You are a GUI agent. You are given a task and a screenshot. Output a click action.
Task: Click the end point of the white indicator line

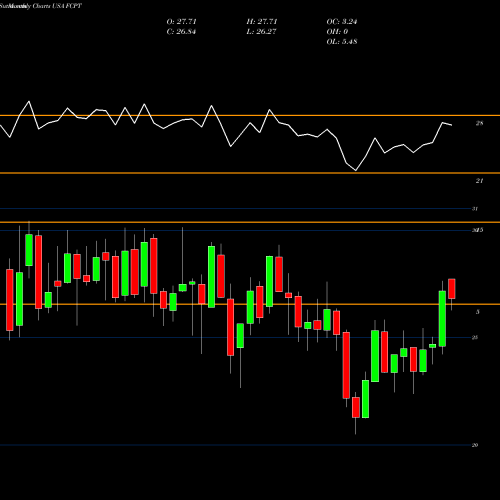(x=452, y=125)
